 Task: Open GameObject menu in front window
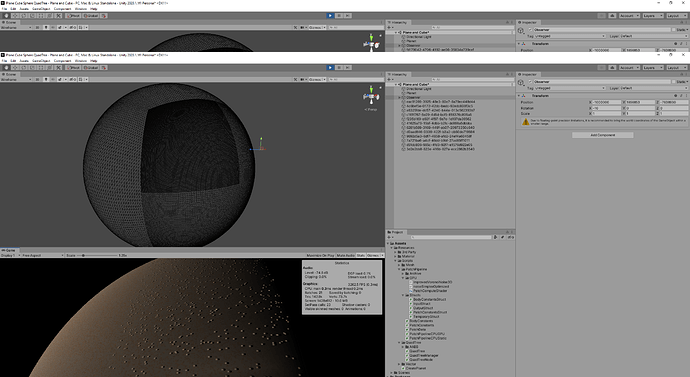40,61
